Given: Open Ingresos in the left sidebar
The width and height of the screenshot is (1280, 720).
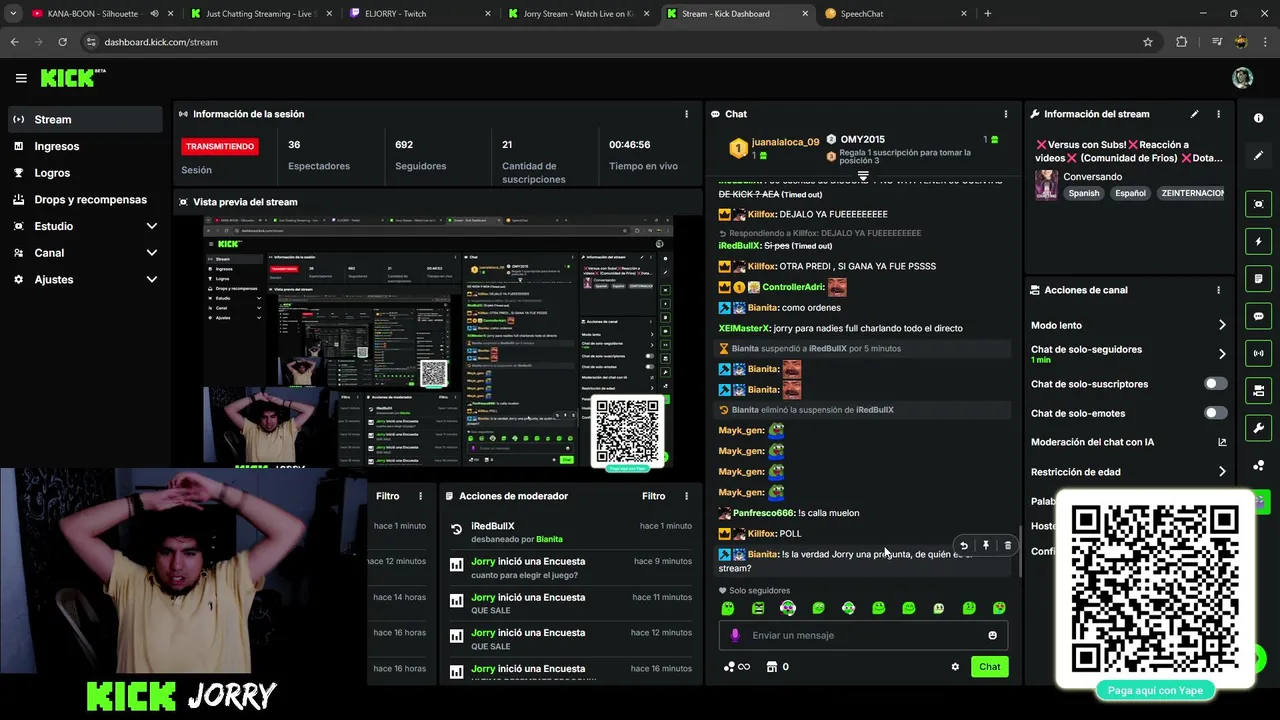Looking at the screenshot, I should [85, 146].
